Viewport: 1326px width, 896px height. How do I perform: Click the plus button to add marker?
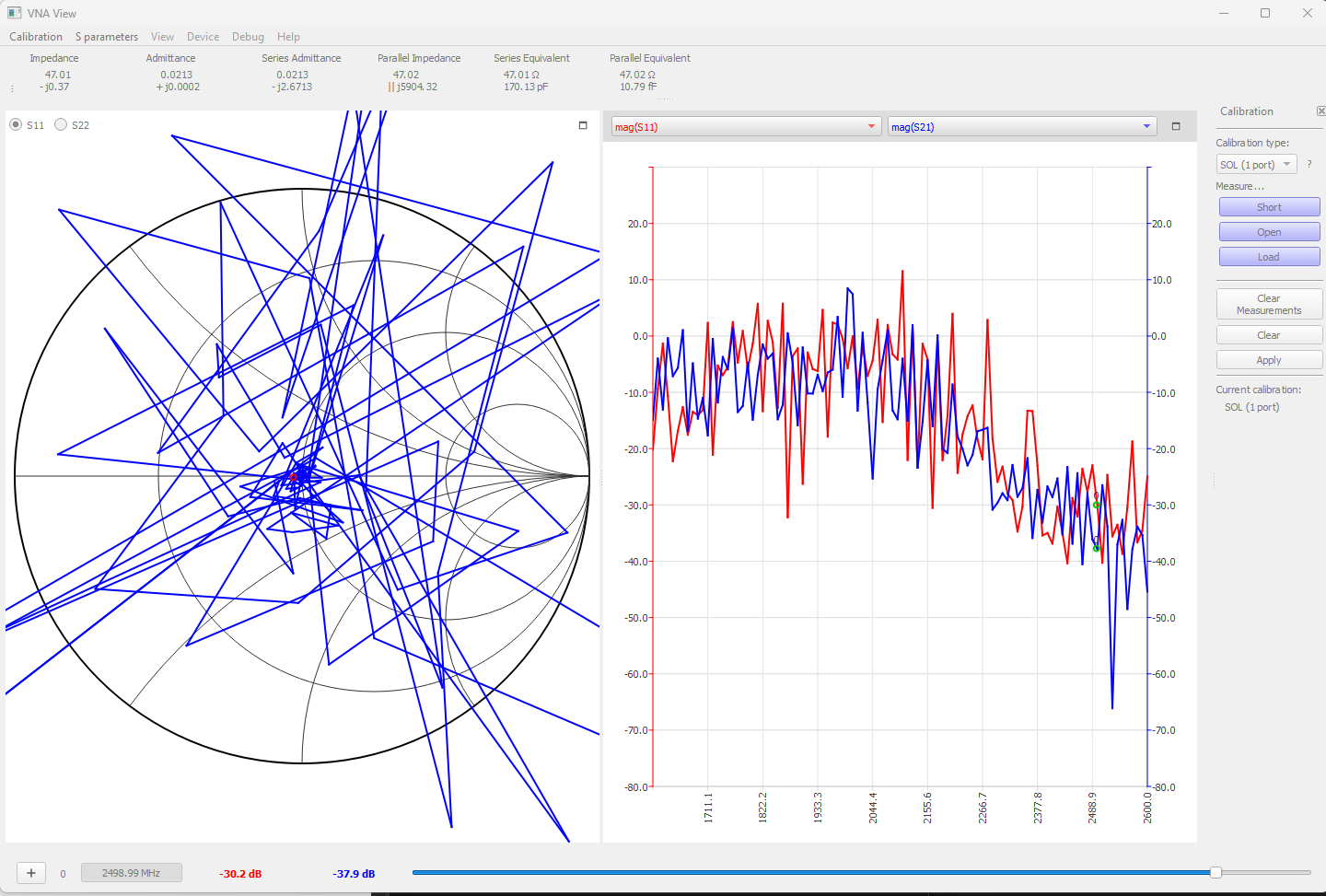point(31,873)
